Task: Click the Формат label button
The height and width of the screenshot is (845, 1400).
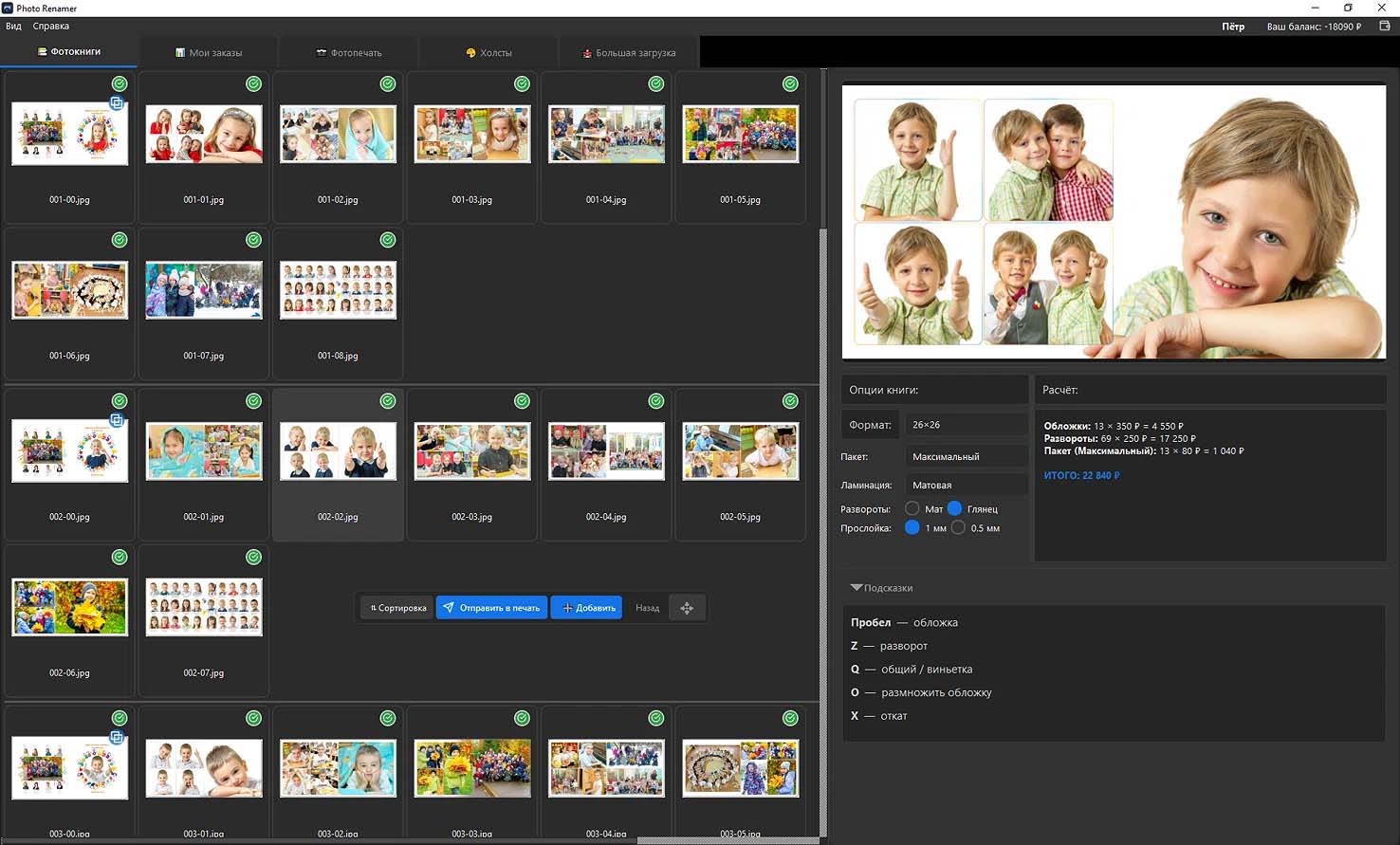Action: click(870, 425)
